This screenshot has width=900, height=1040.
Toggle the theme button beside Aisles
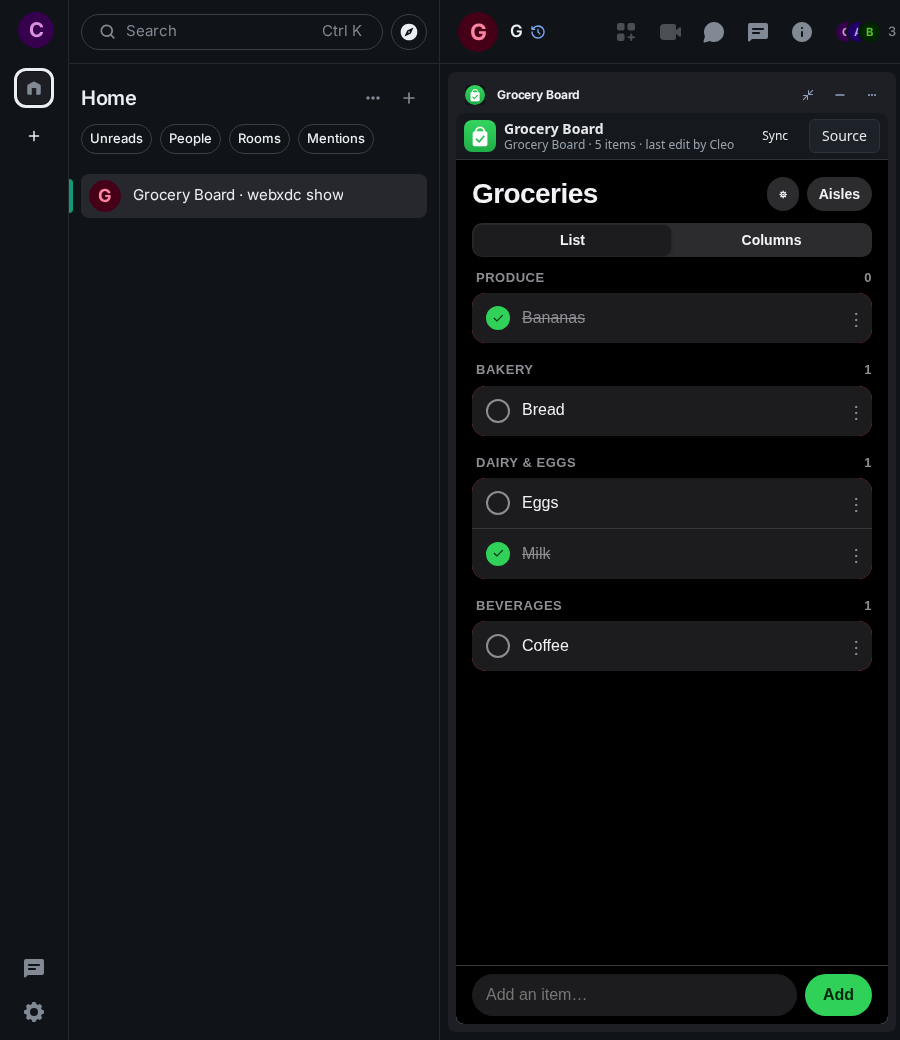783,194
